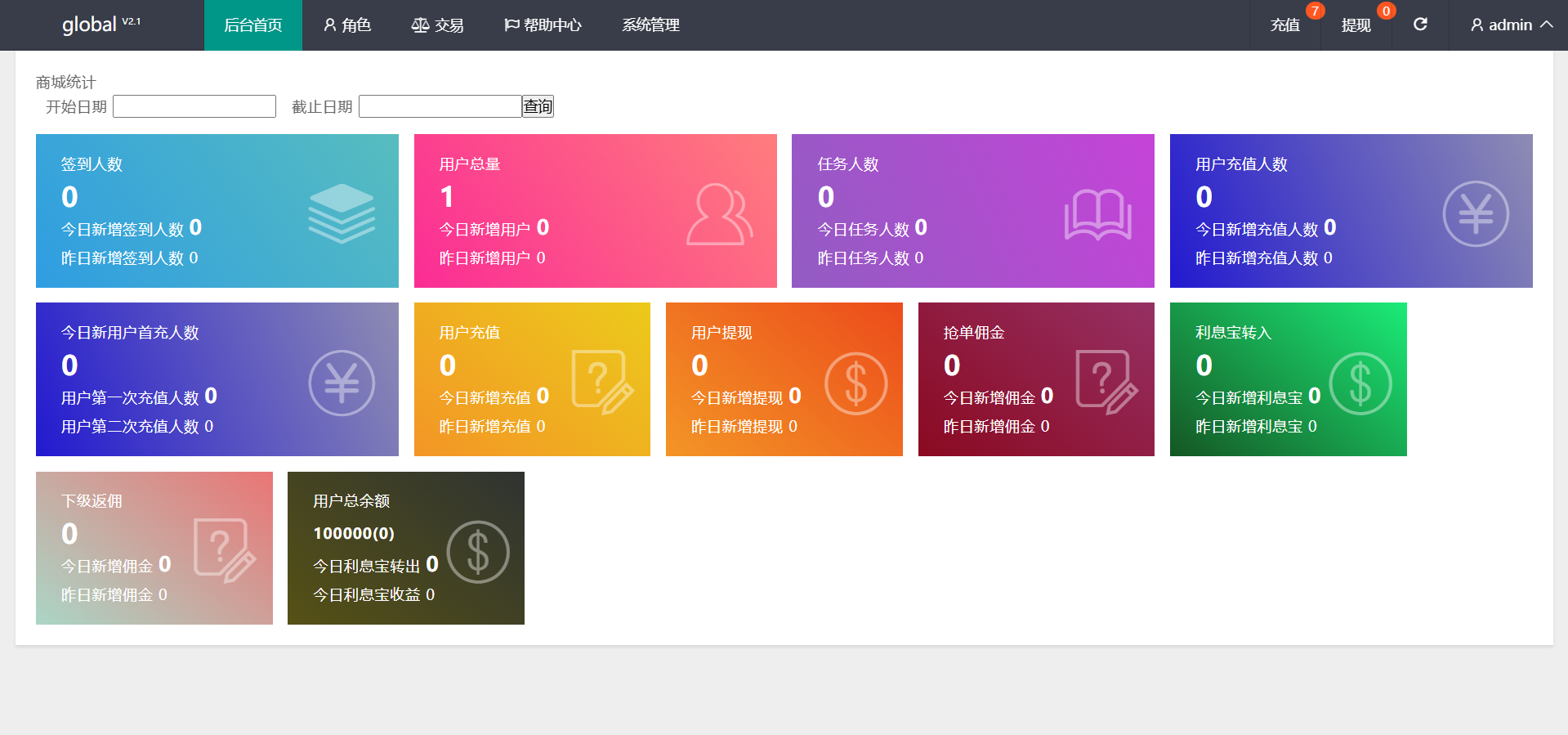Viewport: 1568px width, 735px height.
Task: Click the yen icon in 今日新用户首充人数 card
Action: click(x=342, y=383)
